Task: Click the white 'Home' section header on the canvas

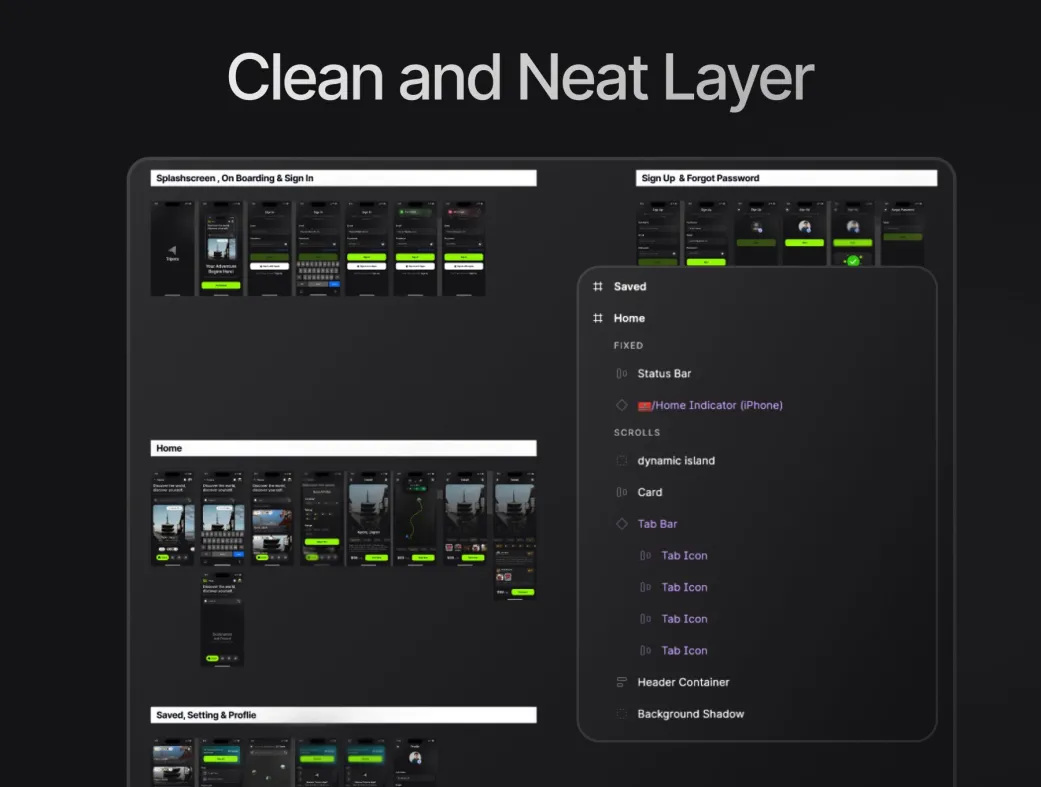Action: pos(343,448)
